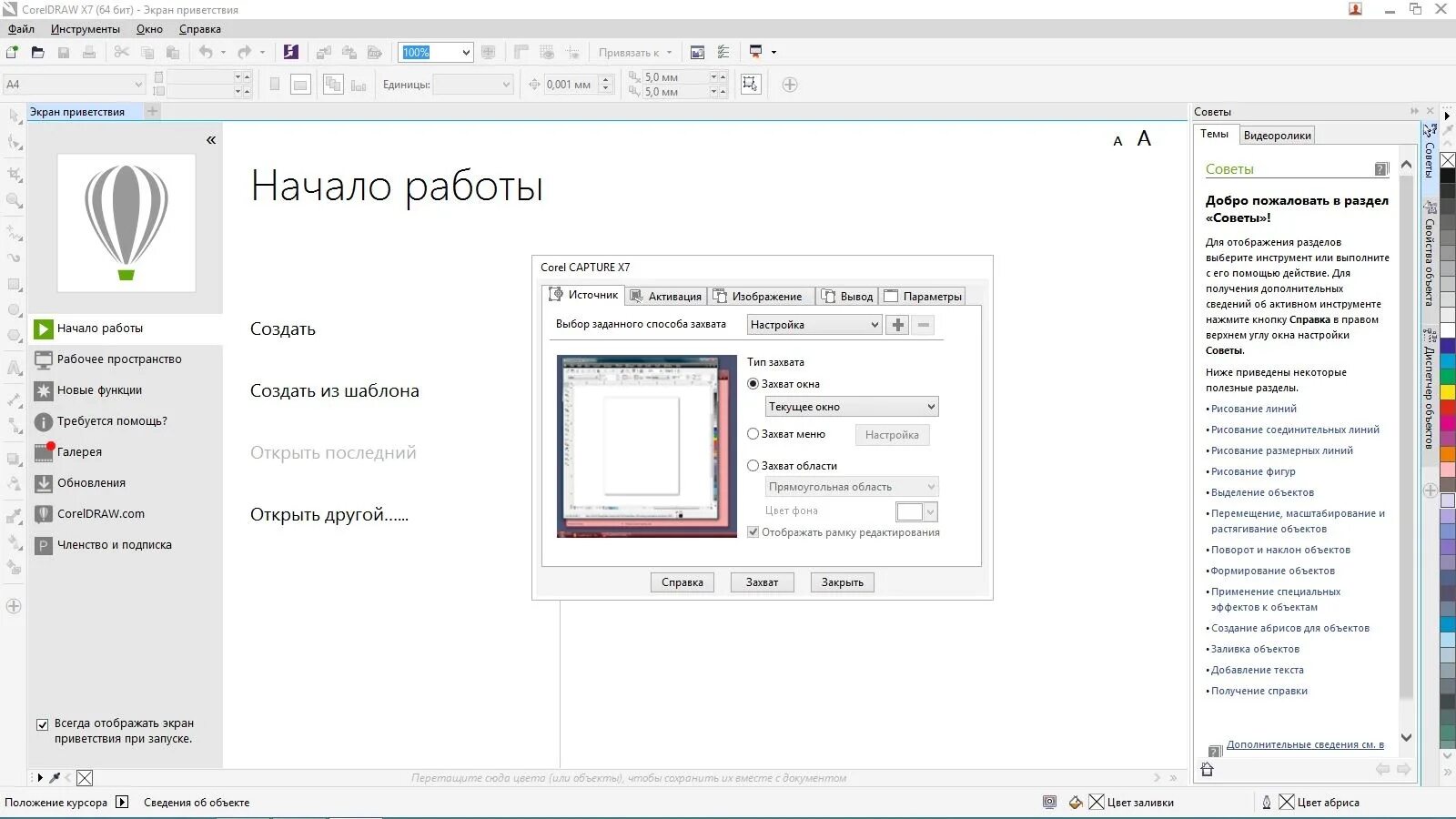The width and height of the screenshot is (1456, 819).
Task: Select the Захват окна radio button
Action: (753, 384)
